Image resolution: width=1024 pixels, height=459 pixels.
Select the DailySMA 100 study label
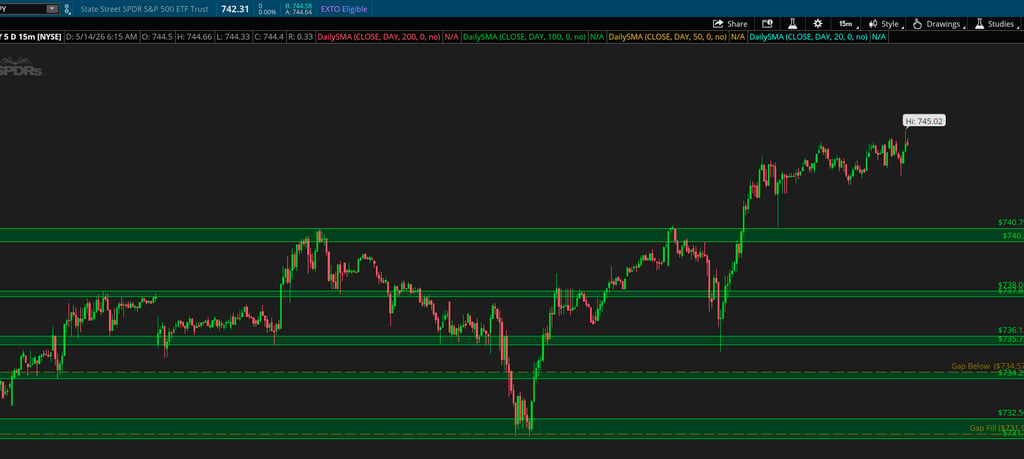pyautogui.click(x=524, y=37)
